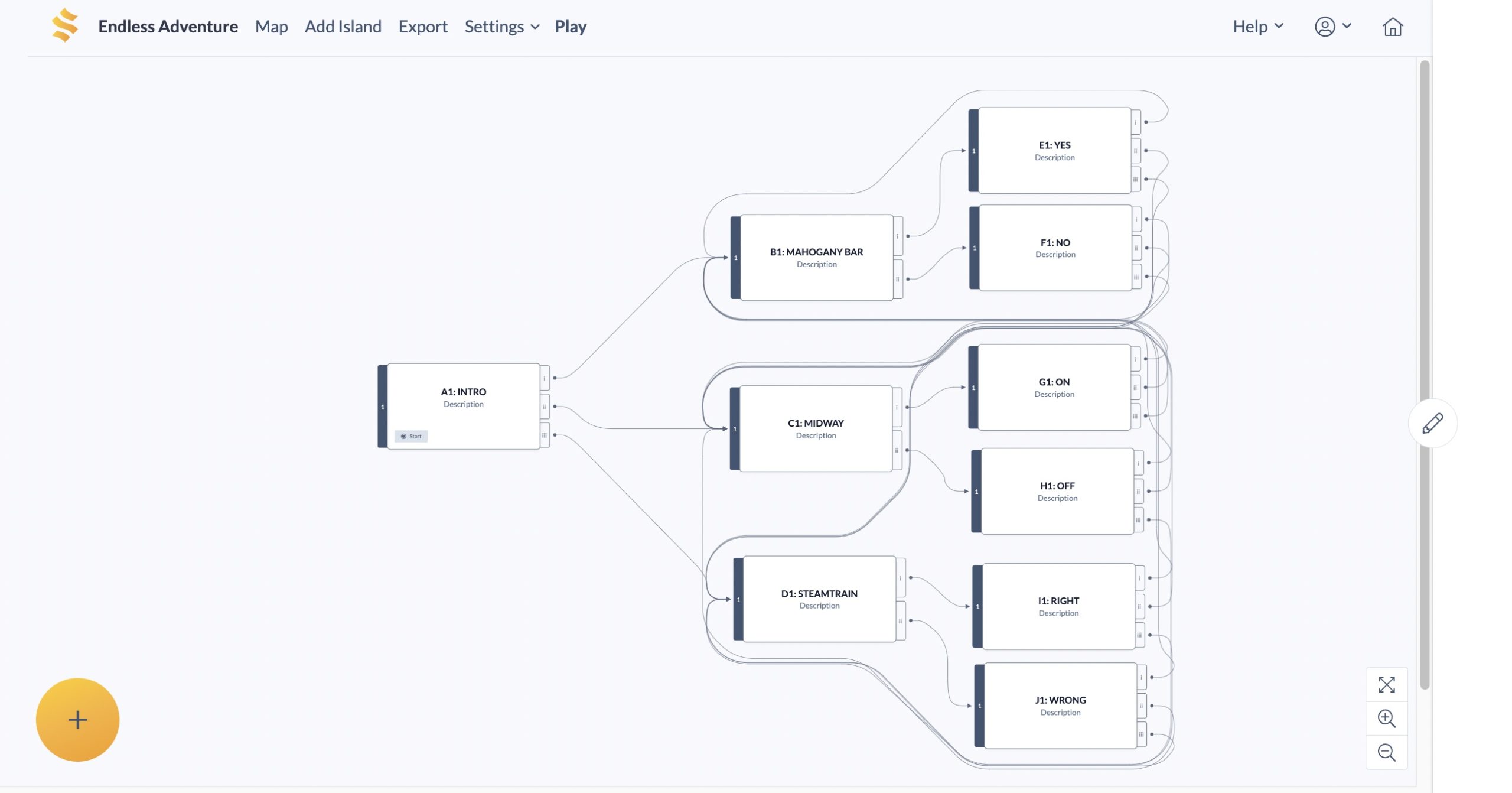Click the yellow add island plus button
The width and height of the screenshot is (1512, 793).
tap(77, 719)
